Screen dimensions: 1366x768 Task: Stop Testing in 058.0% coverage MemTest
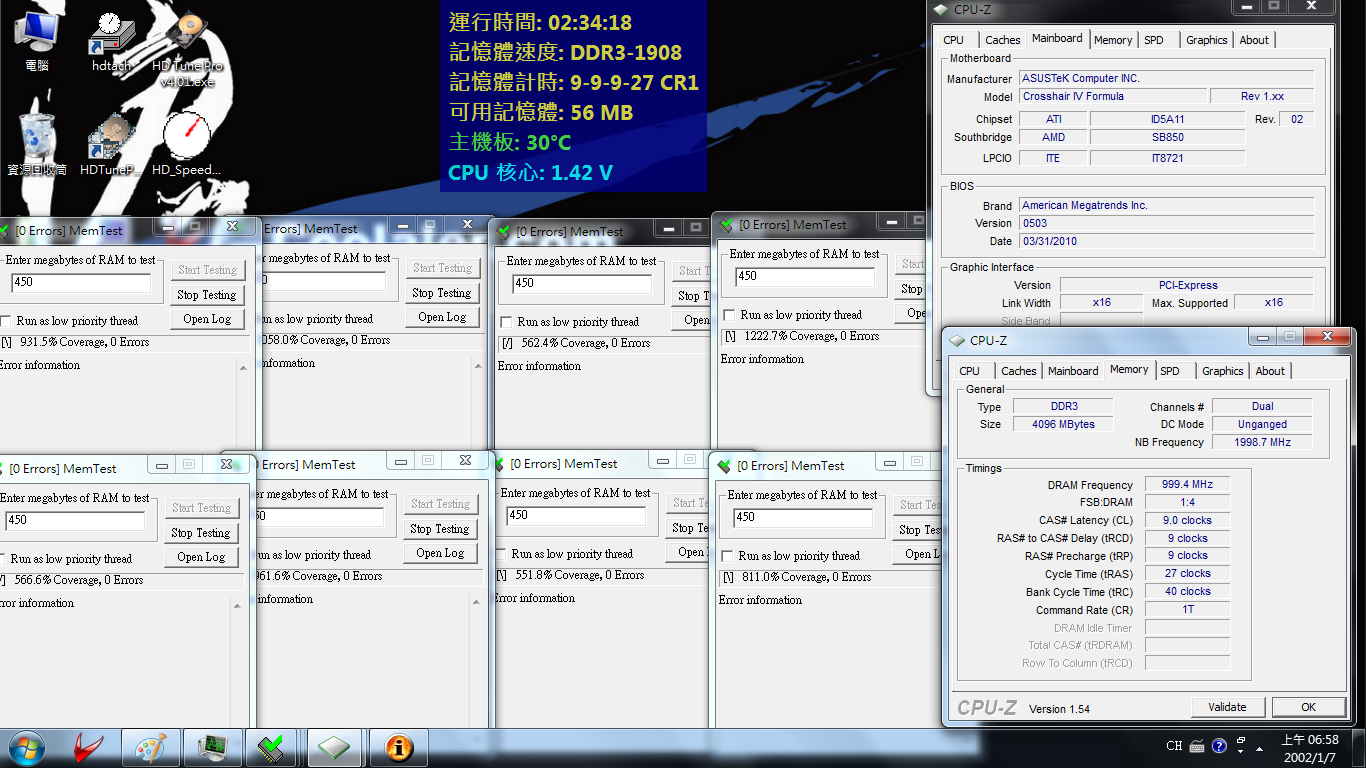tap(441, 293)
